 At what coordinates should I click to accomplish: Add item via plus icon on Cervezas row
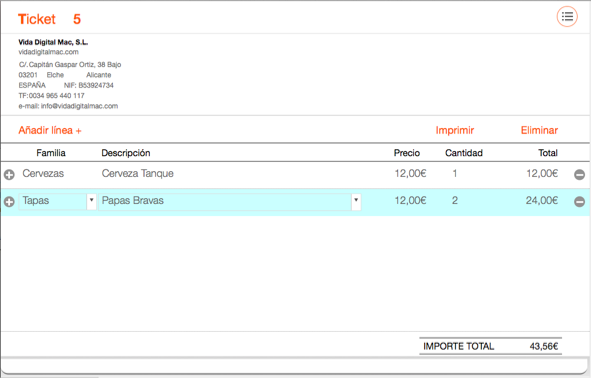pyautogui.click(x=9, y=174)
